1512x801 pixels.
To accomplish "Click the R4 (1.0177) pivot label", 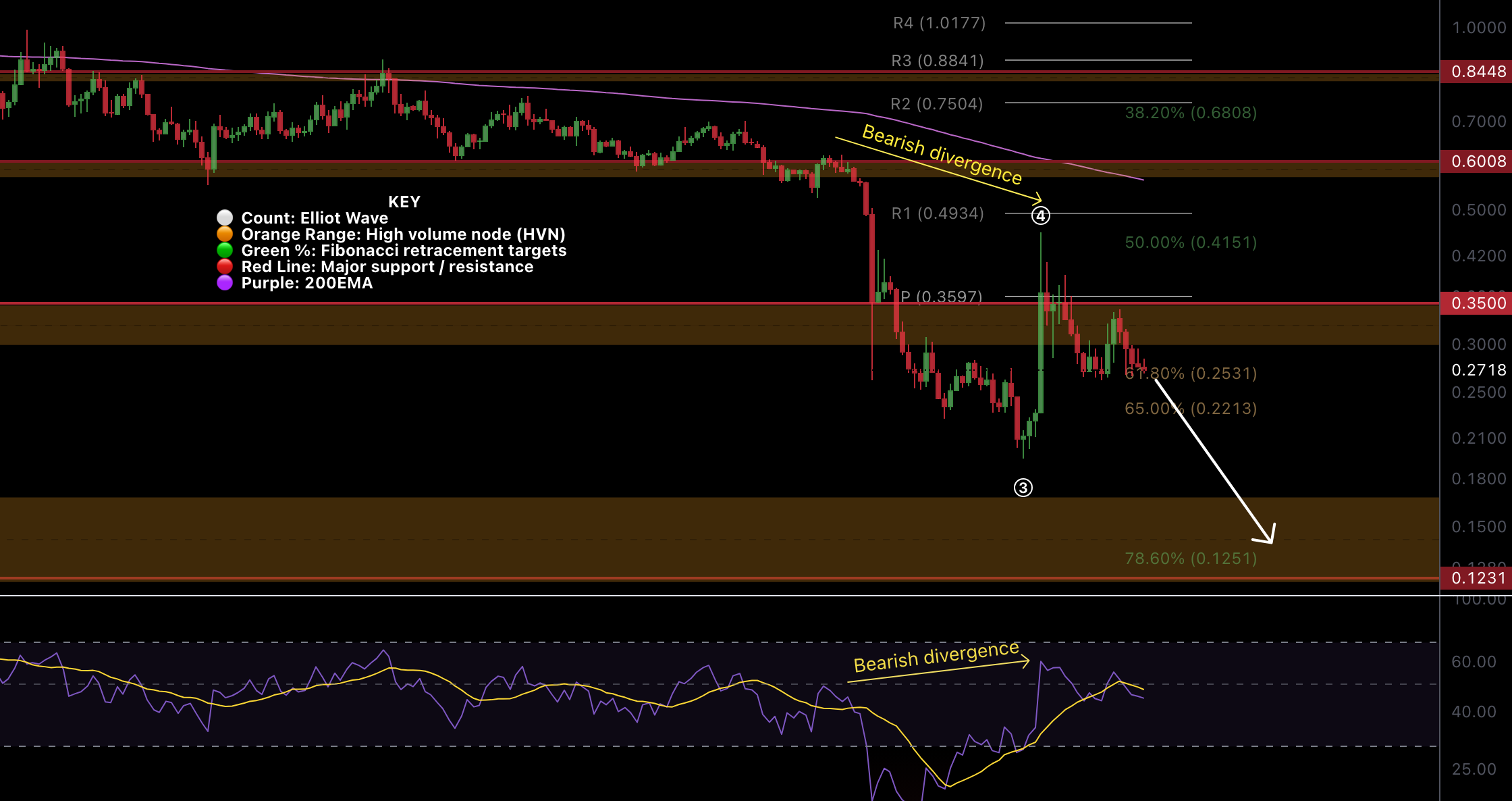I will 939,23.
